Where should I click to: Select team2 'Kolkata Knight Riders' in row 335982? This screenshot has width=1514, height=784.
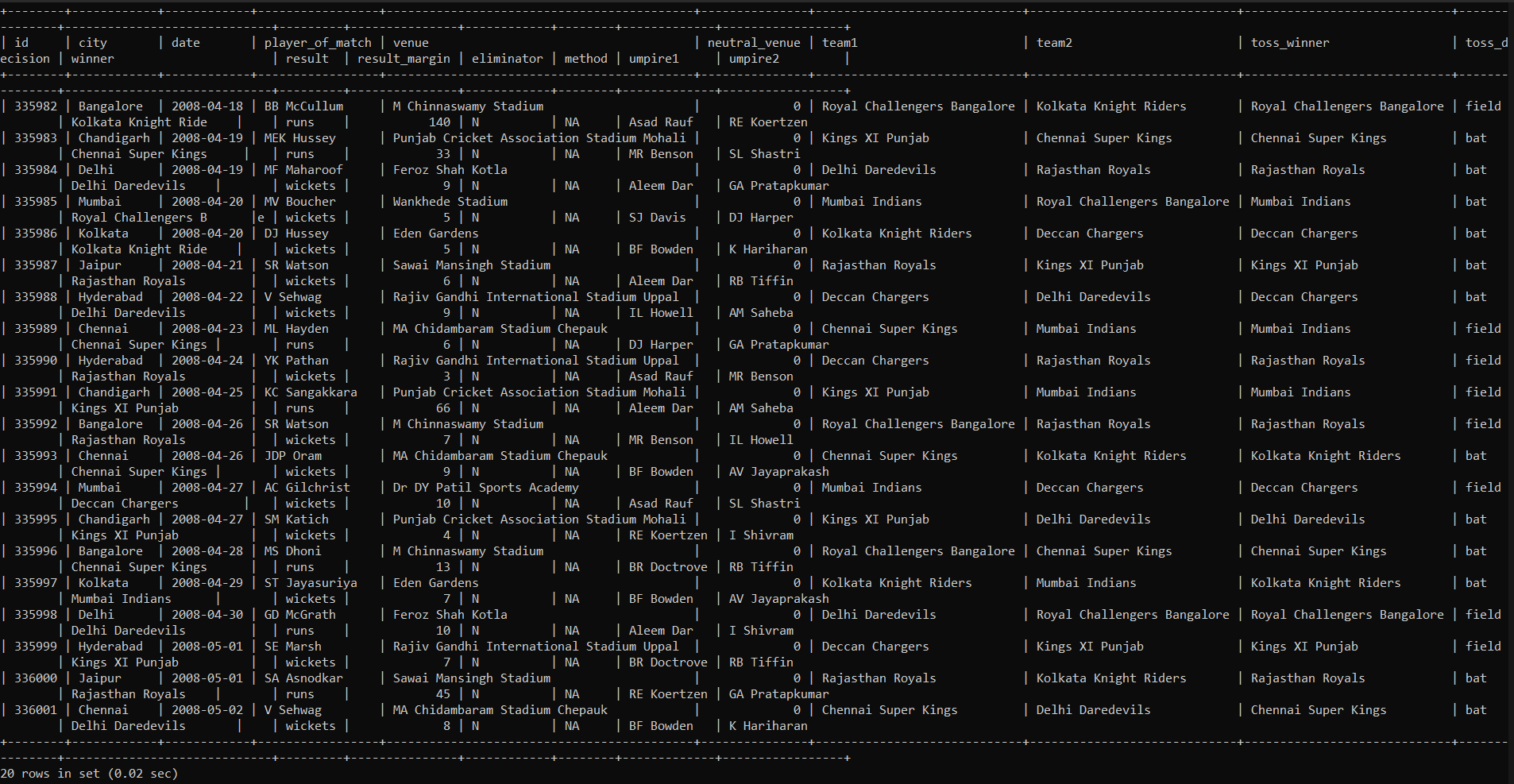(x=1111, y=106)
